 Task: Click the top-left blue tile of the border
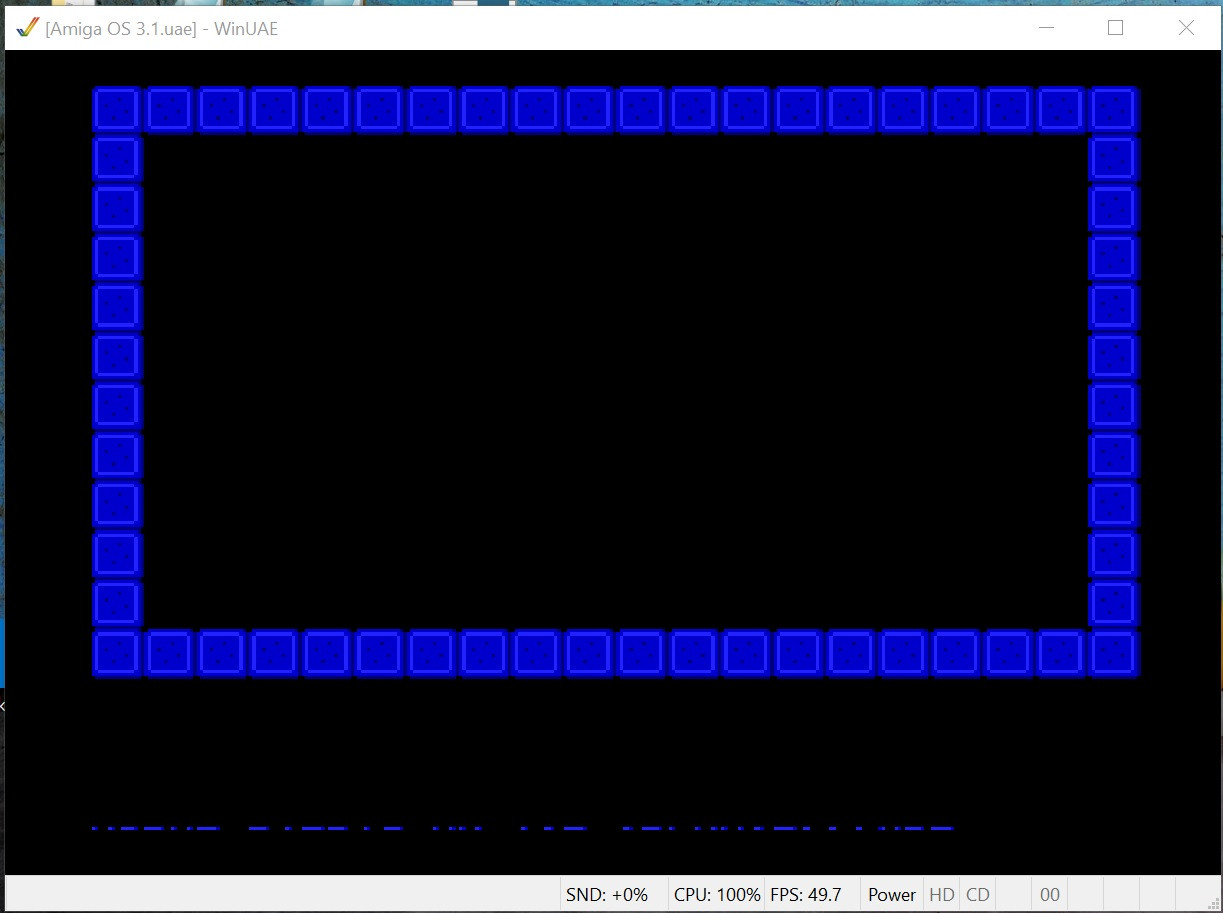click(117, 109)
